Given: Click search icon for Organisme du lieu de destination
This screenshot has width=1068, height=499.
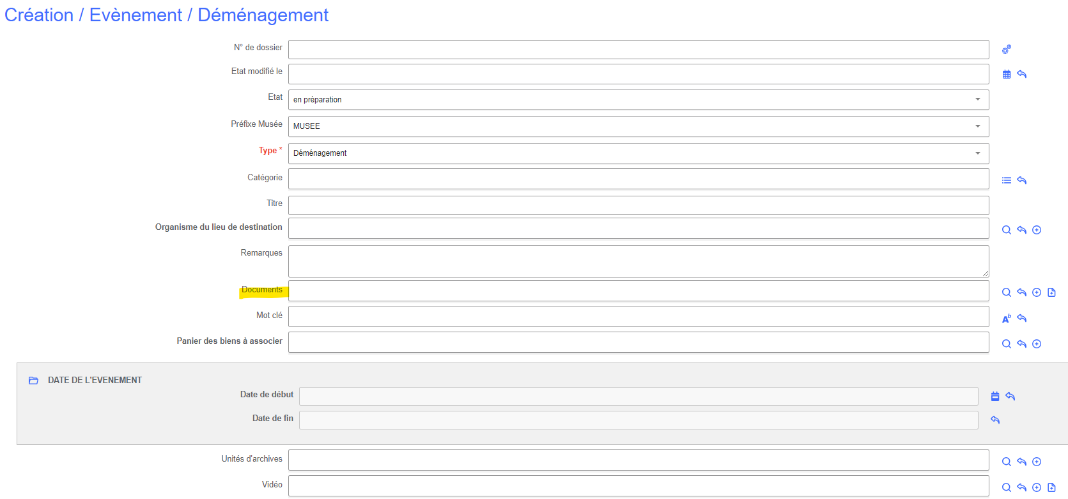Looking at the screenshot, I should (x=1007, y=229).
